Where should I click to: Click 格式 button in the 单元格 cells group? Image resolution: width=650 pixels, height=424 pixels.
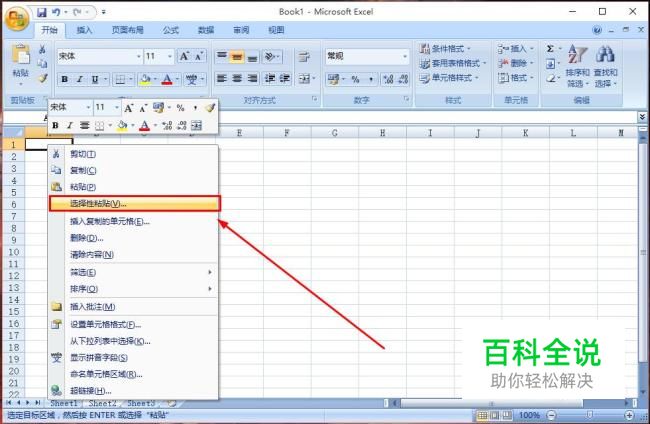(x=516, y=78)
